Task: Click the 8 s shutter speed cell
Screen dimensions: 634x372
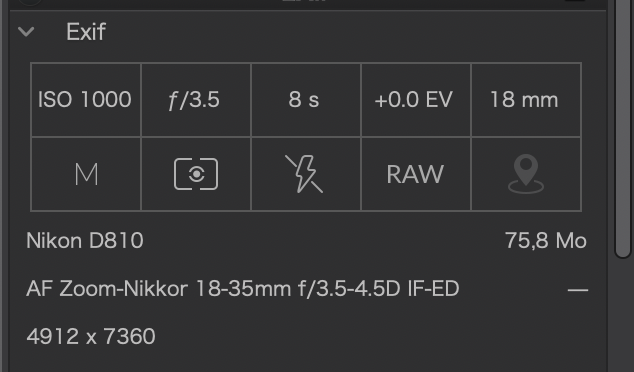Action: [x=306, y=99]
